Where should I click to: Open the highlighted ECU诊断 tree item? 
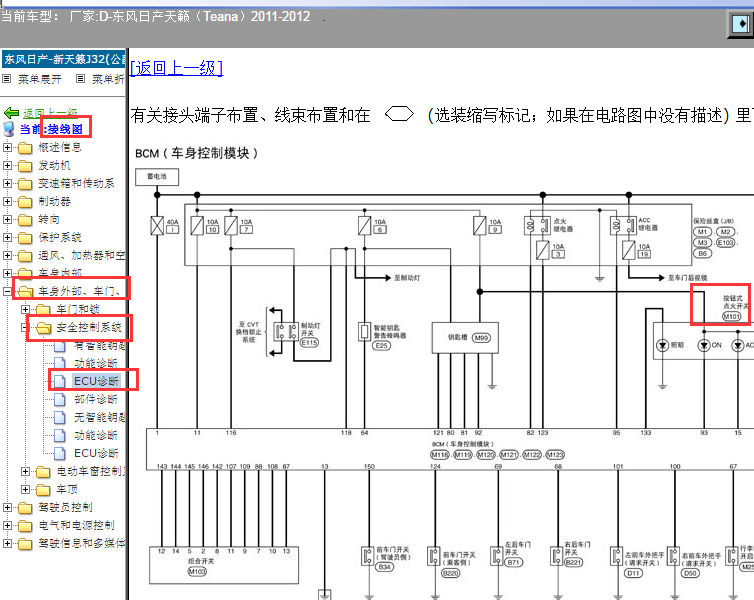click(96, 381)
